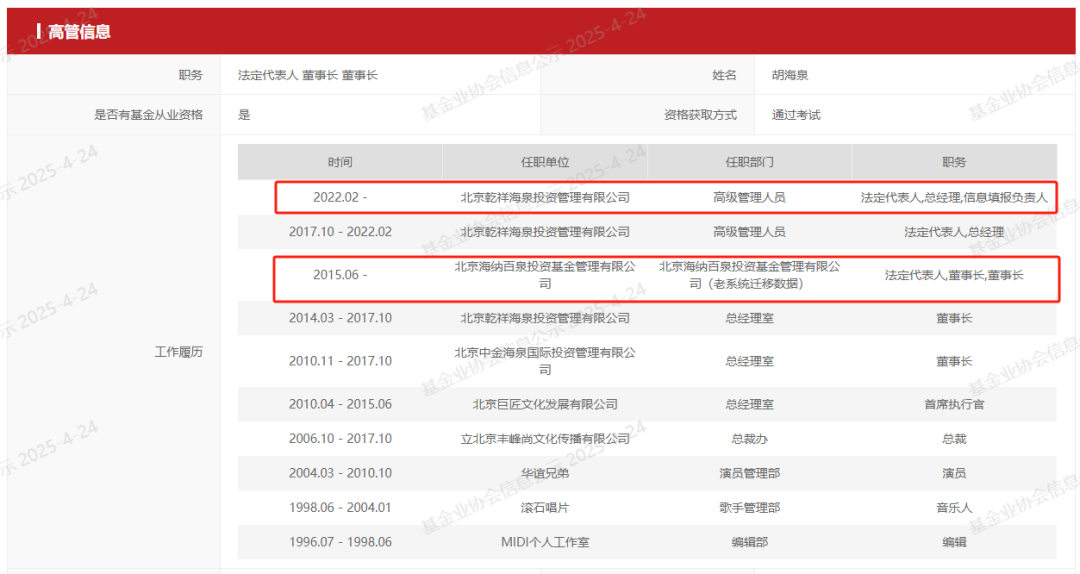Screen dimensions: 1080x574
Task: Select the 通过考试 value
Action: click(796, 115)
